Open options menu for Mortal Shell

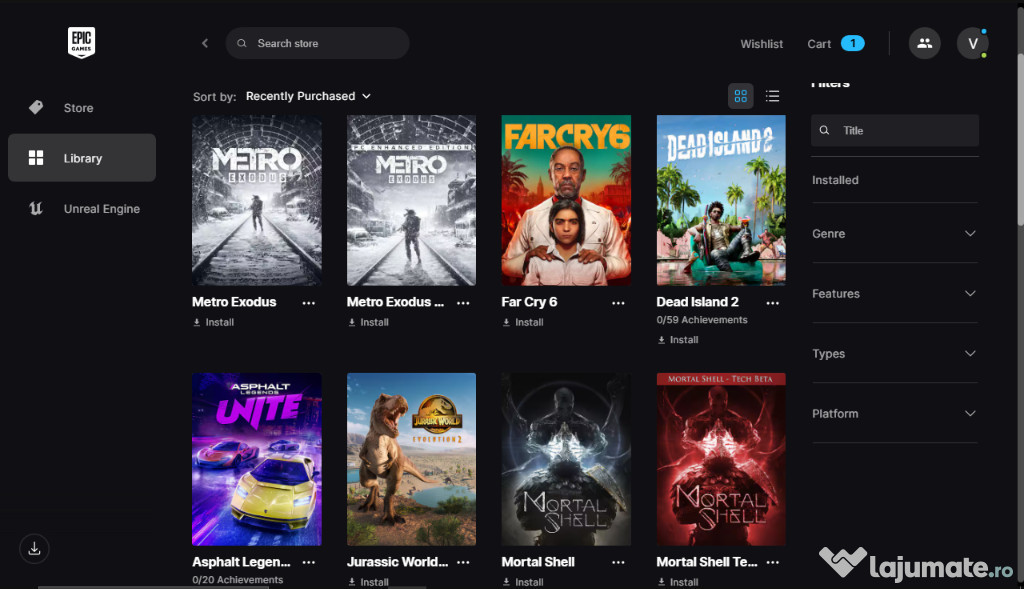coord(618,562)
